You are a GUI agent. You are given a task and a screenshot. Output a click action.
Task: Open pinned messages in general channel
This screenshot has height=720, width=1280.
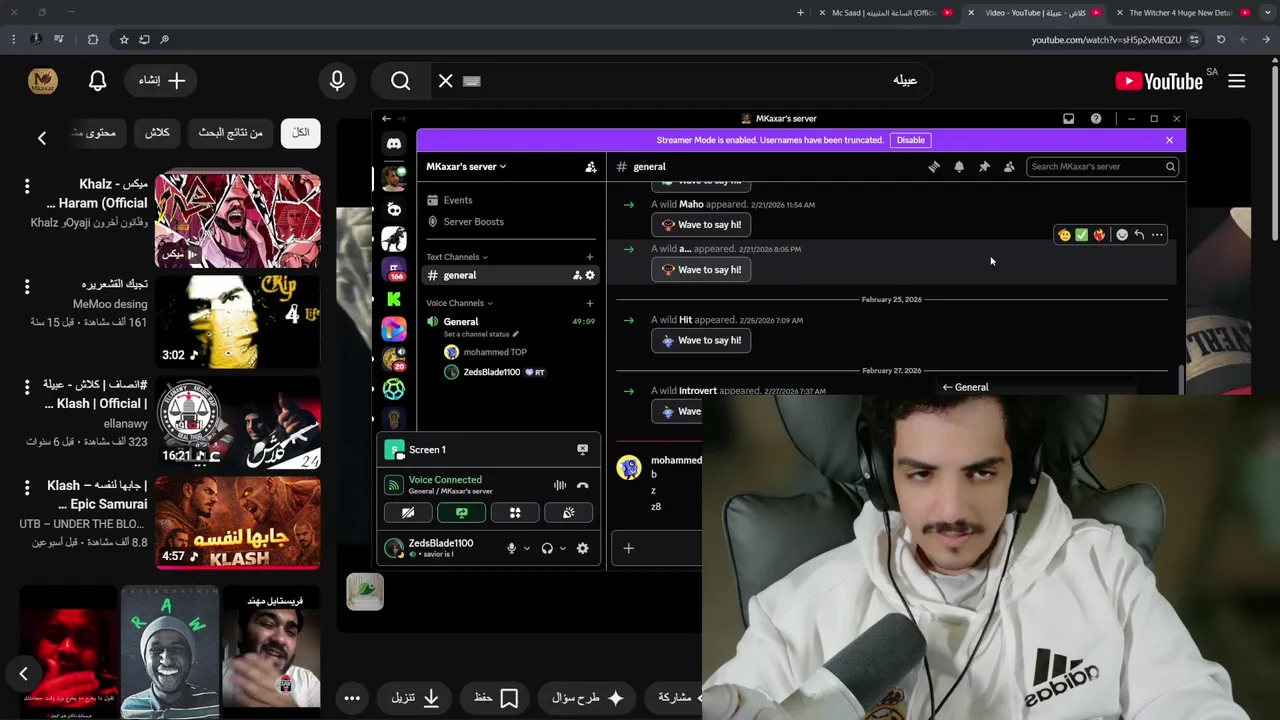click(x=984, y=167)
